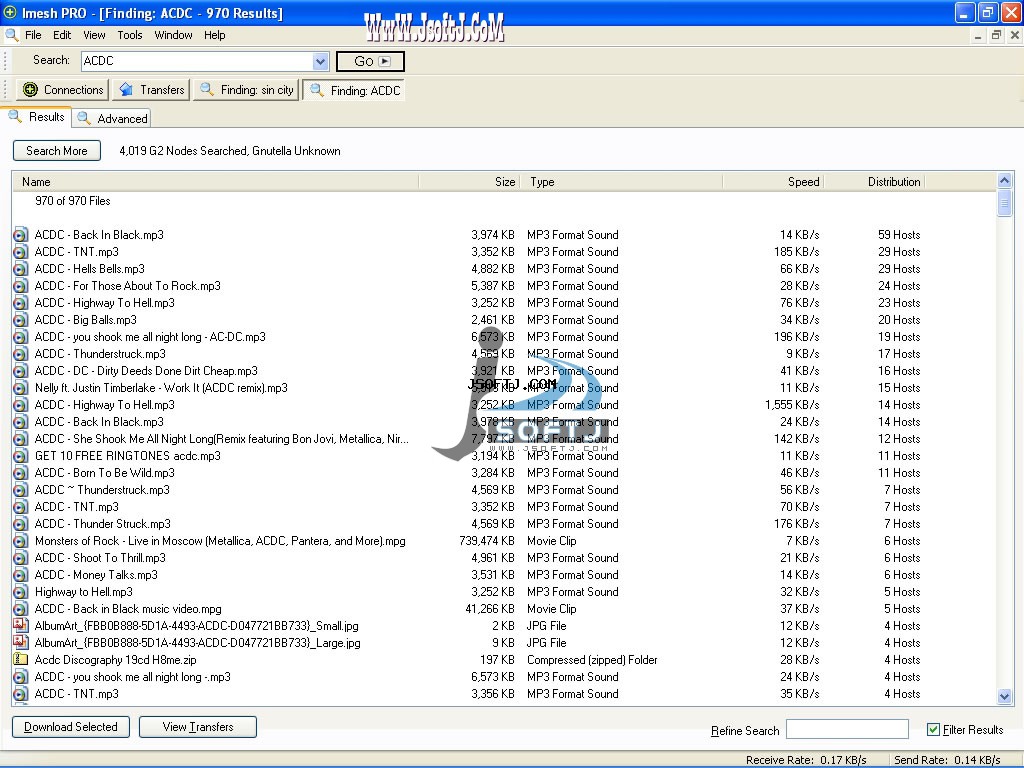Click the icon beside you shook me all night long -.mp3
This screenshot has height=768, width=1024.
[x=21, y=677]
